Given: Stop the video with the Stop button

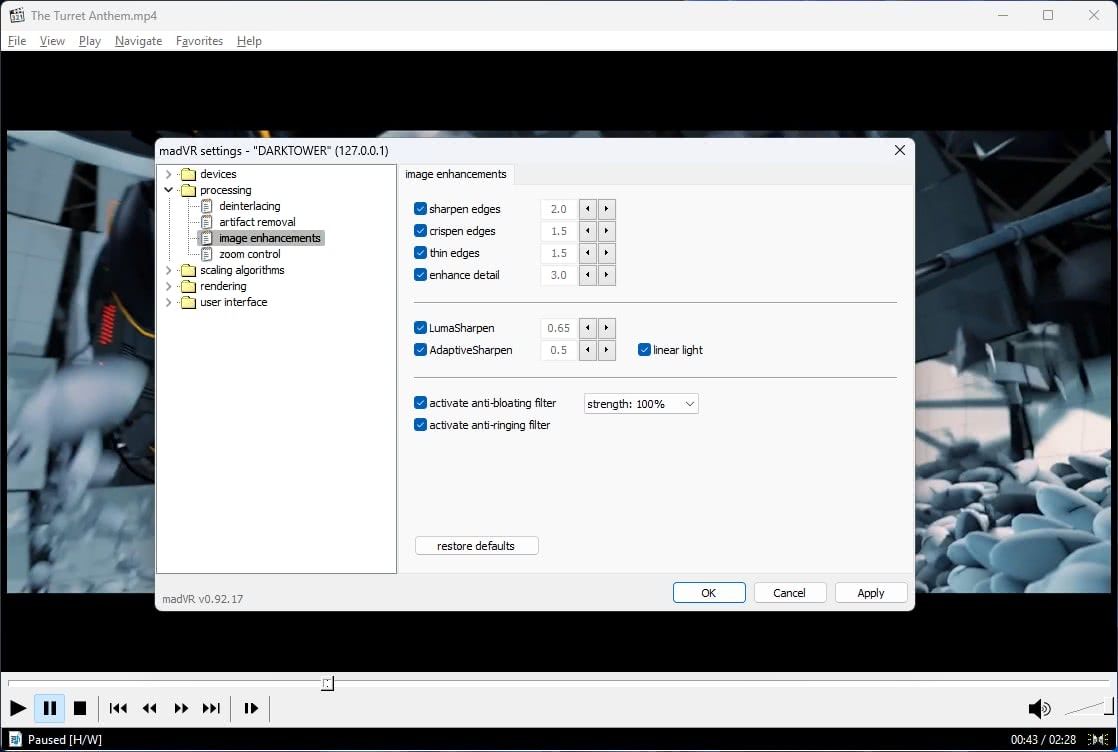Looking at the screenshot, I should click(80, 708).
